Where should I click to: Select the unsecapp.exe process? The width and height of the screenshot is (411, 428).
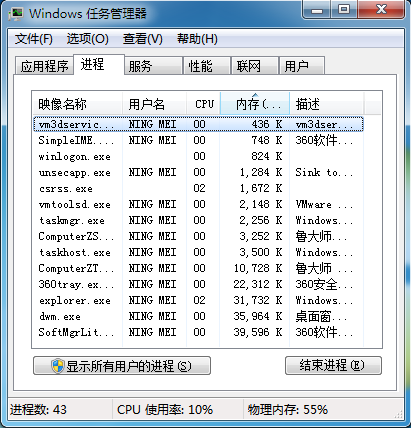pos(198,172)
